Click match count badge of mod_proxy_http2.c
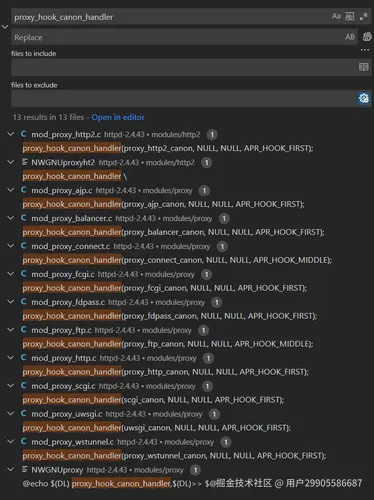 (x=212, y=135)
